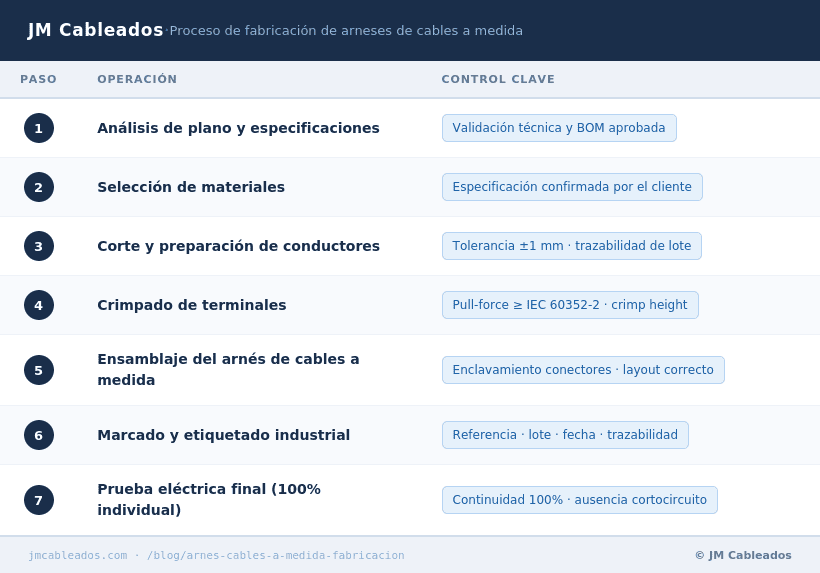Select 'Selección de materiales' operation

coord(191,187)
